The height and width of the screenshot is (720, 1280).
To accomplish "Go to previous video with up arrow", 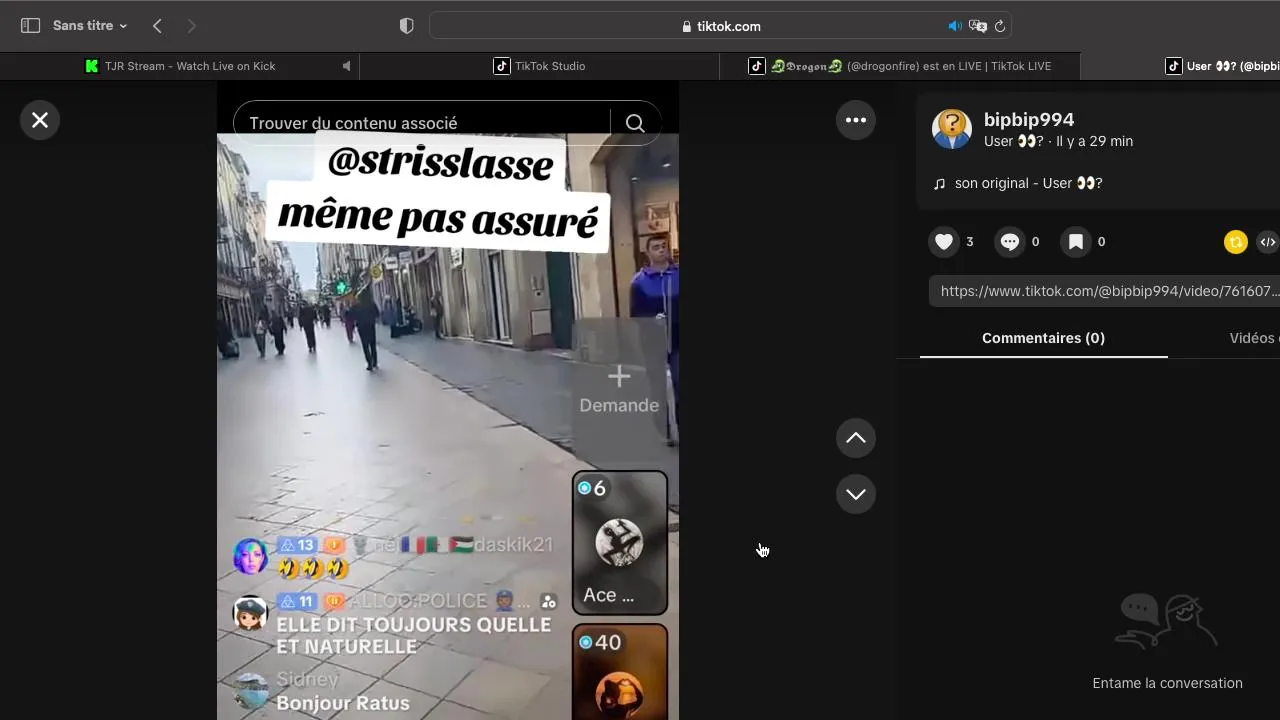I will pos(856,438).
